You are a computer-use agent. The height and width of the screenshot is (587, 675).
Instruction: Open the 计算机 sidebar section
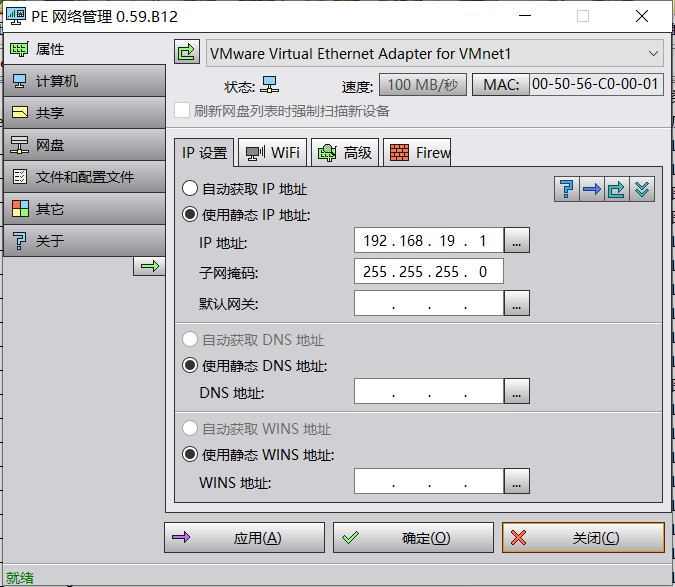point(85,81)
